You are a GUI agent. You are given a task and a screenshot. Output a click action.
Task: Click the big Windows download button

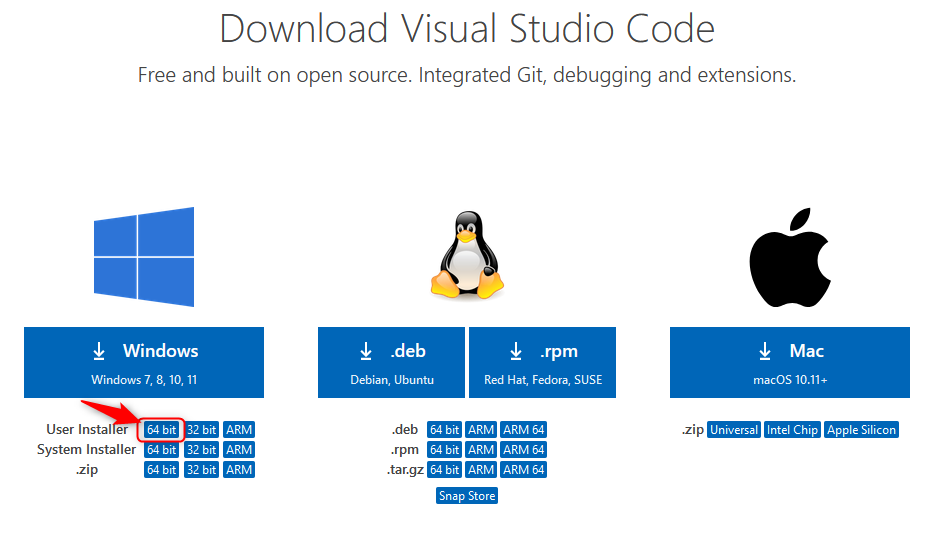tap(144, 362)
